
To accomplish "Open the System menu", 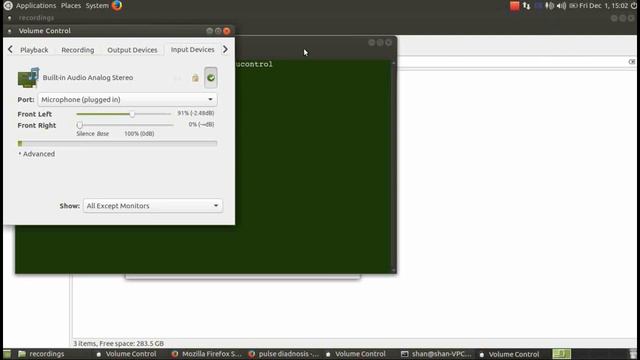I will 97,6.
